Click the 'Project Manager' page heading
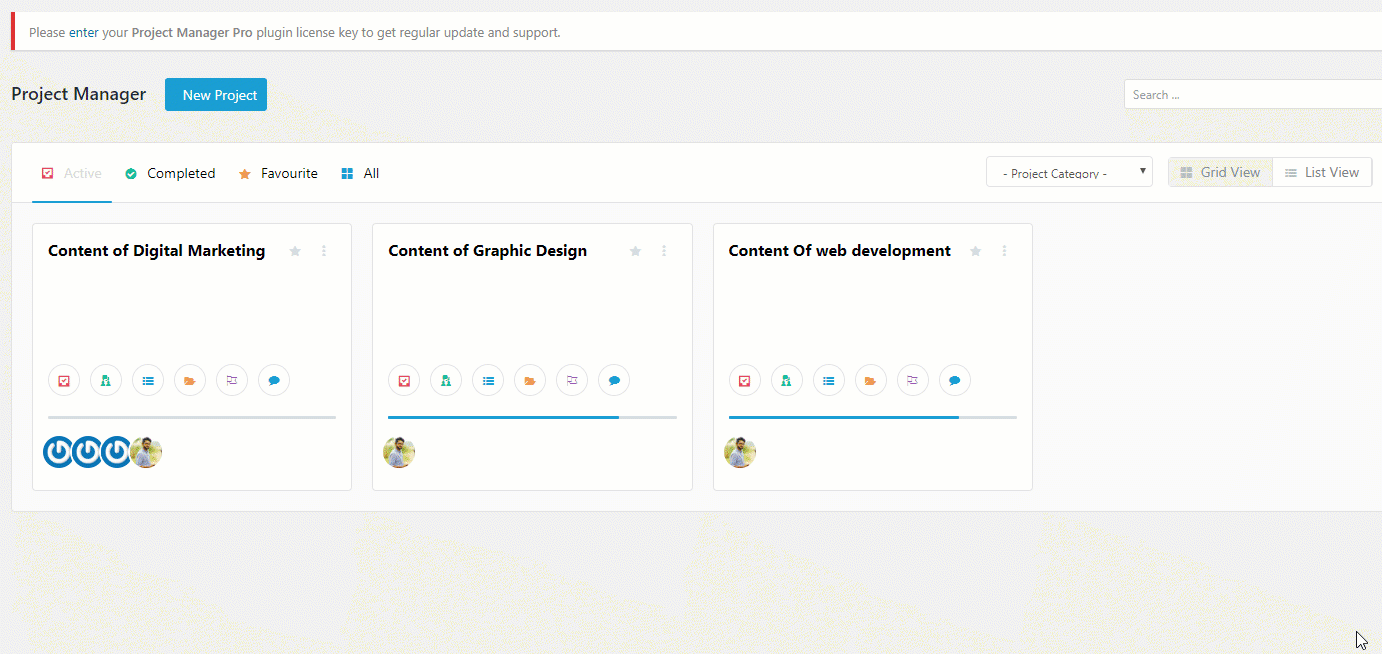This screenshot has width=1382, height=654. click(79, 94)
